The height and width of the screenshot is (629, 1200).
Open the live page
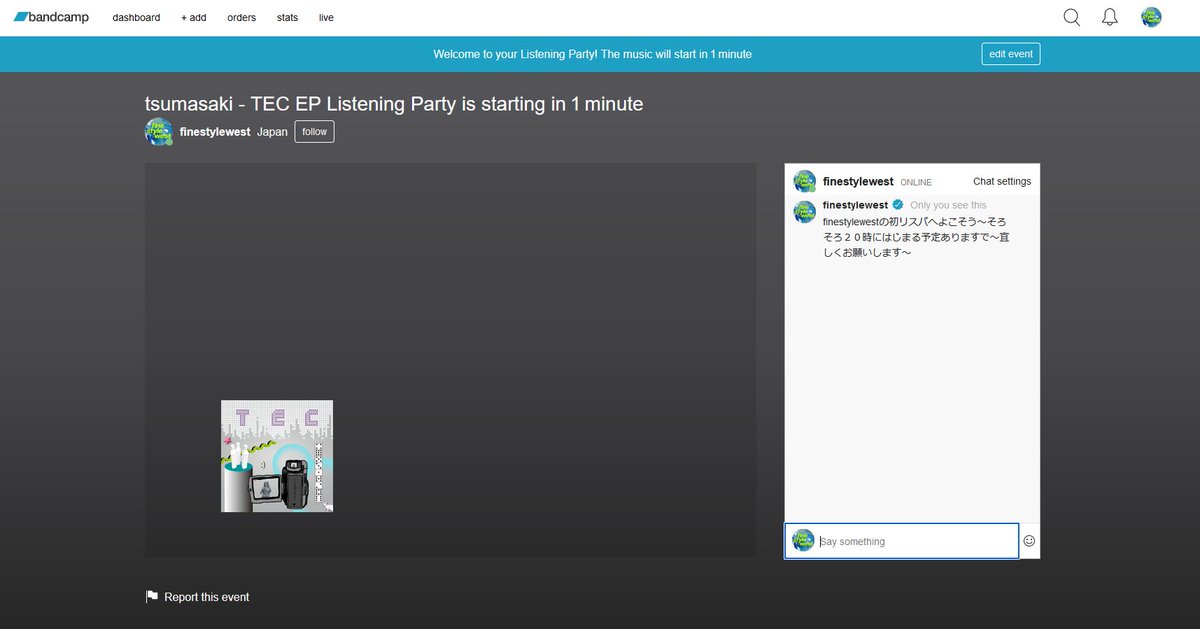326,18
